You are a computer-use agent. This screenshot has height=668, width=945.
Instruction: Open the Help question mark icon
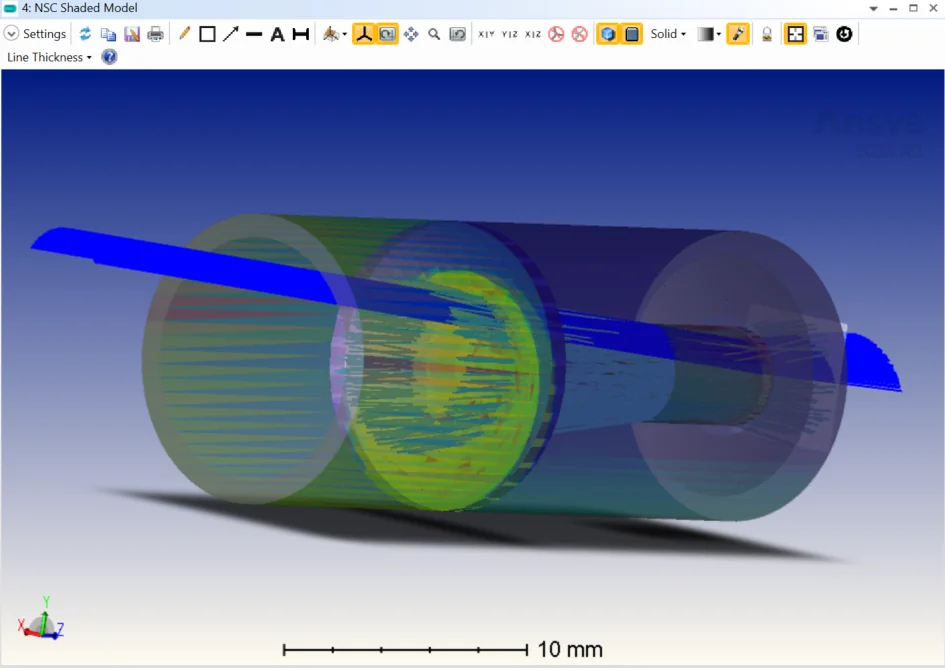[x=108, y=57]
